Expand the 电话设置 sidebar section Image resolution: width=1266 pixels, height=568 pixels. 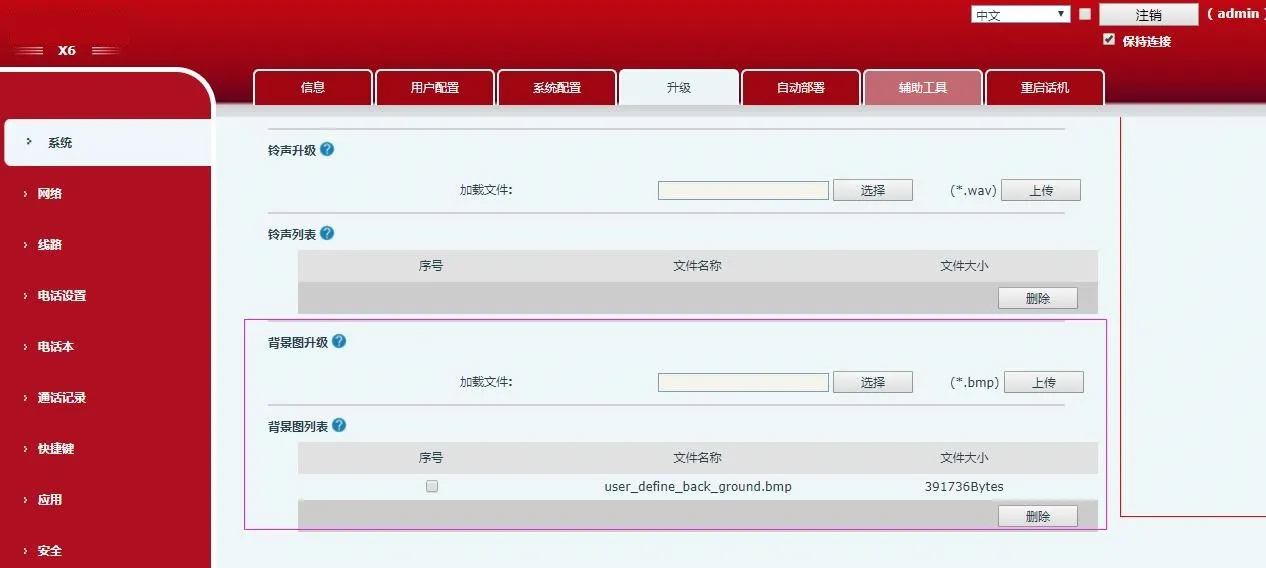point(62,296)
